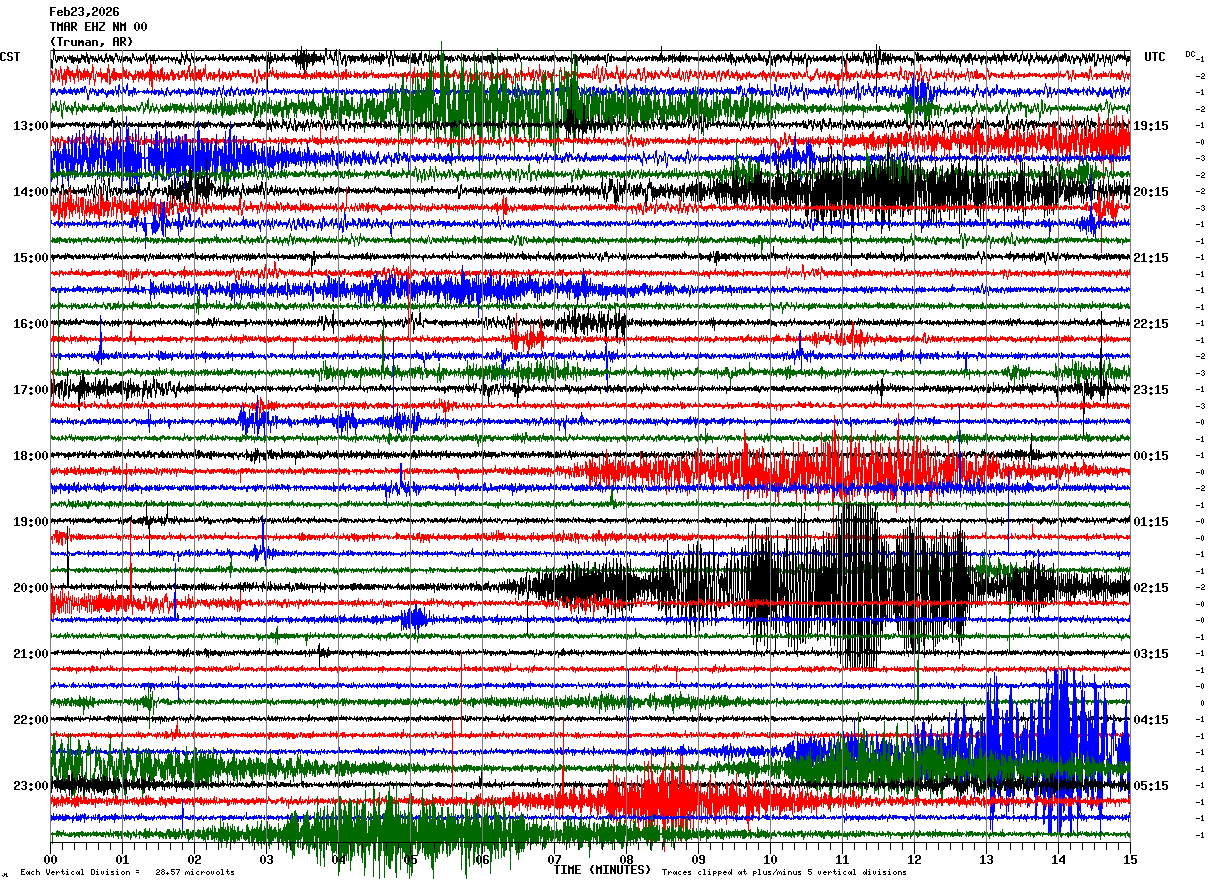Click the 04:15 UTC time label
Viewport: 1210px width, 886px height.
[1151, 720]
